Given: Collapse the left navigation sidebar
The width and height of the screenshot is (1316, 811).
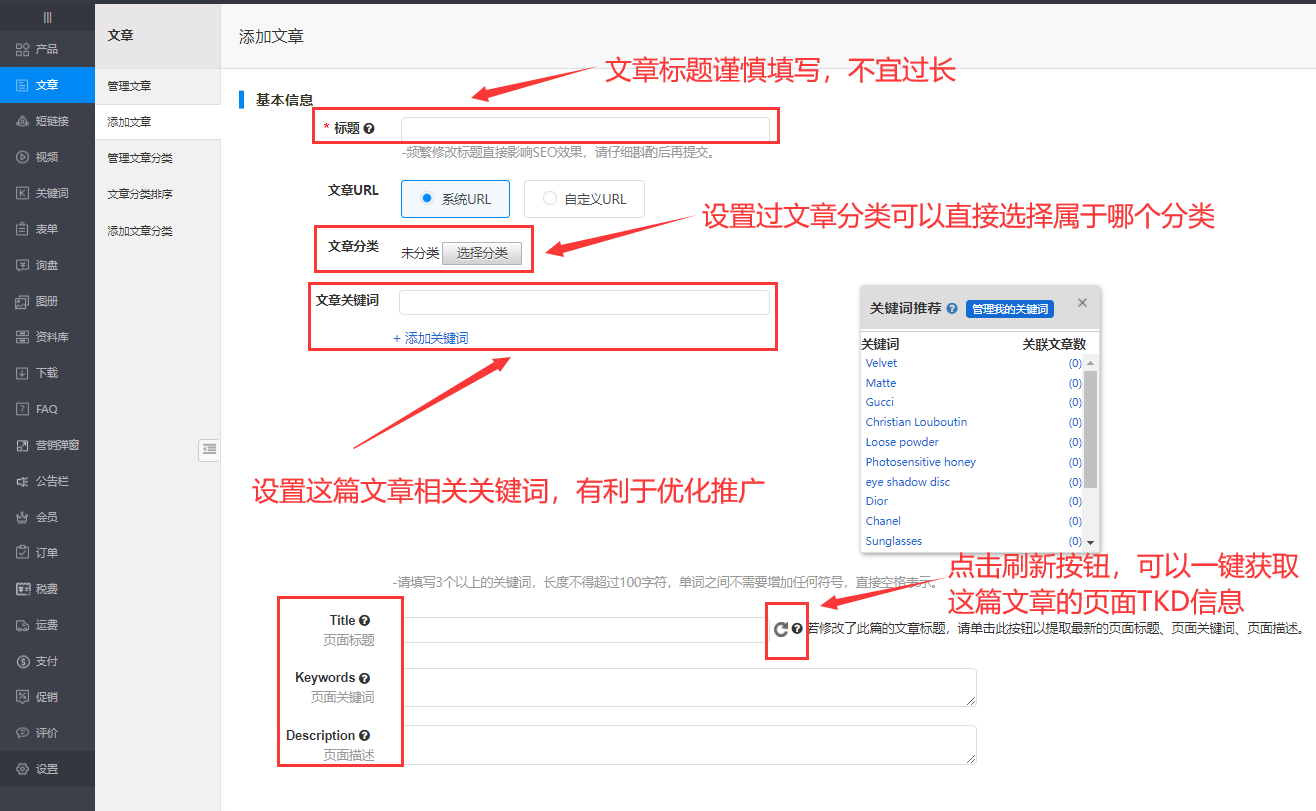Looking at the screenshot, I should [47, 16].
